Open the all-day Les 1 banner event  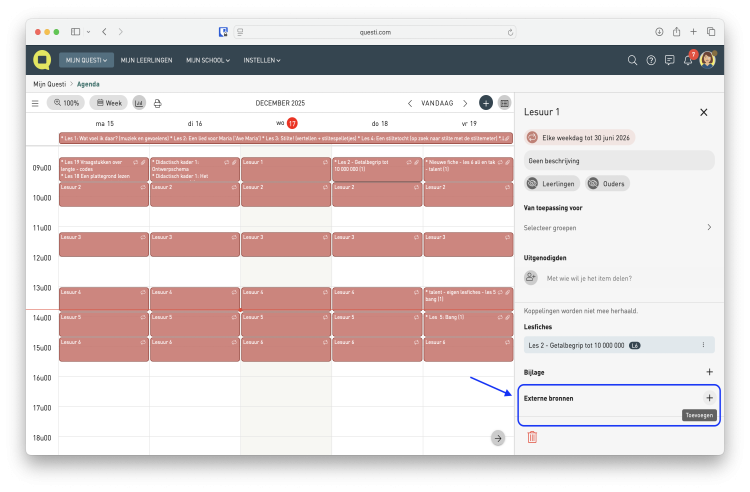click(x=286, y=138)
